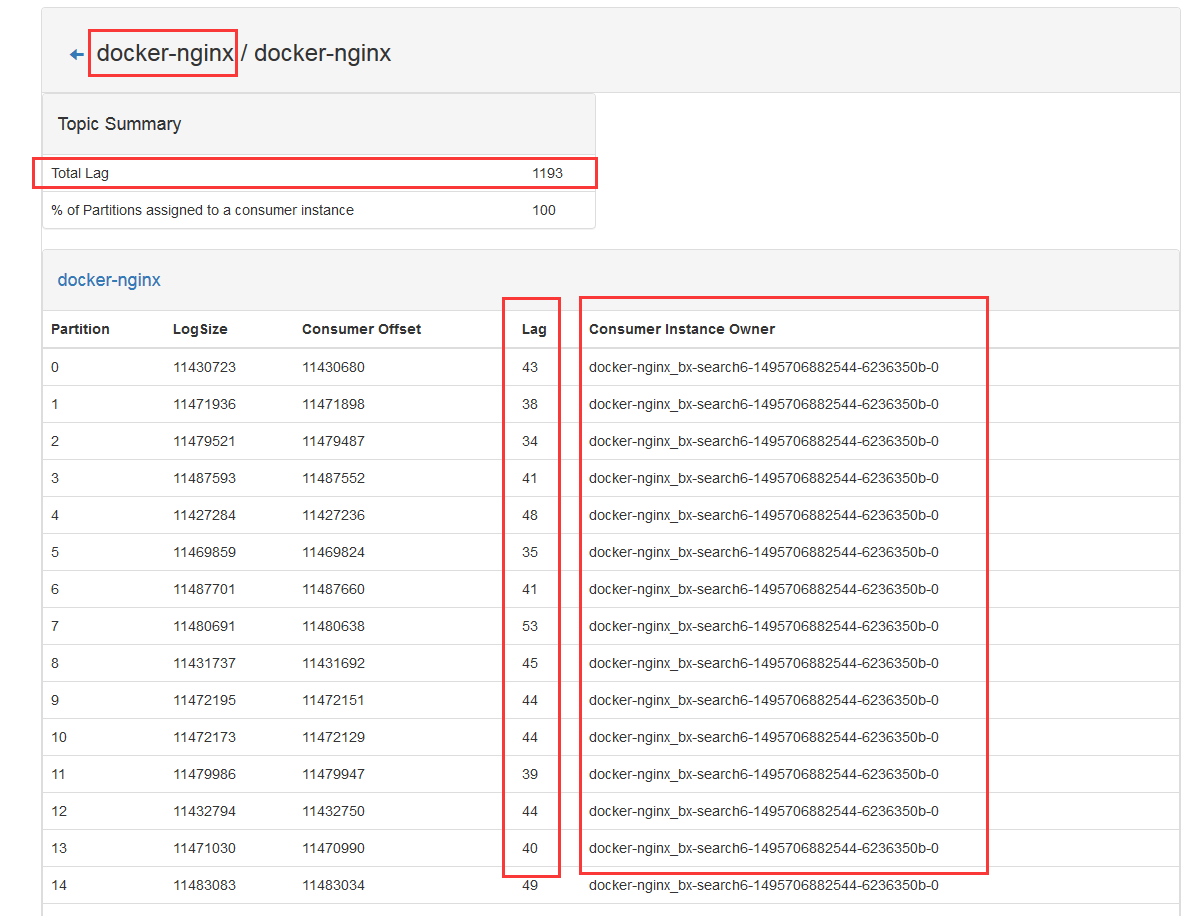Select LogSize 11469859
The width and height of the screenshot is (1195, 916).
coord(204,552)
